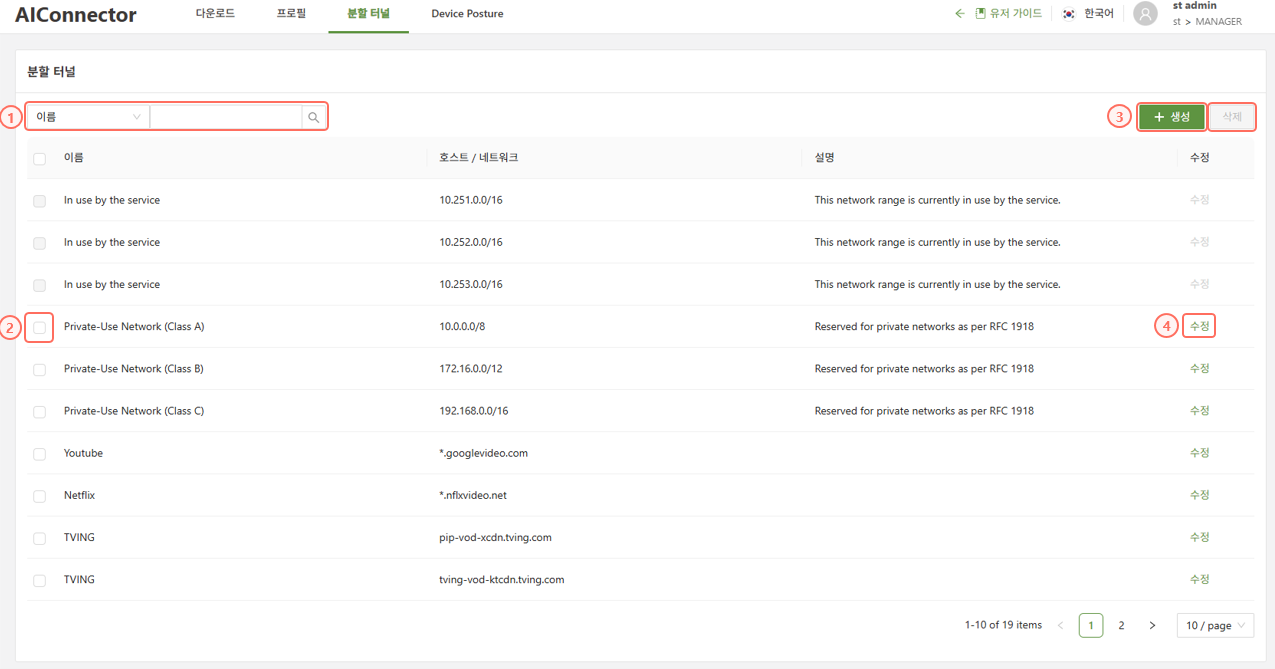1275x669 pixels.
Task: Open the 한국어 language selector
Action: click(x=1098, y=14)
